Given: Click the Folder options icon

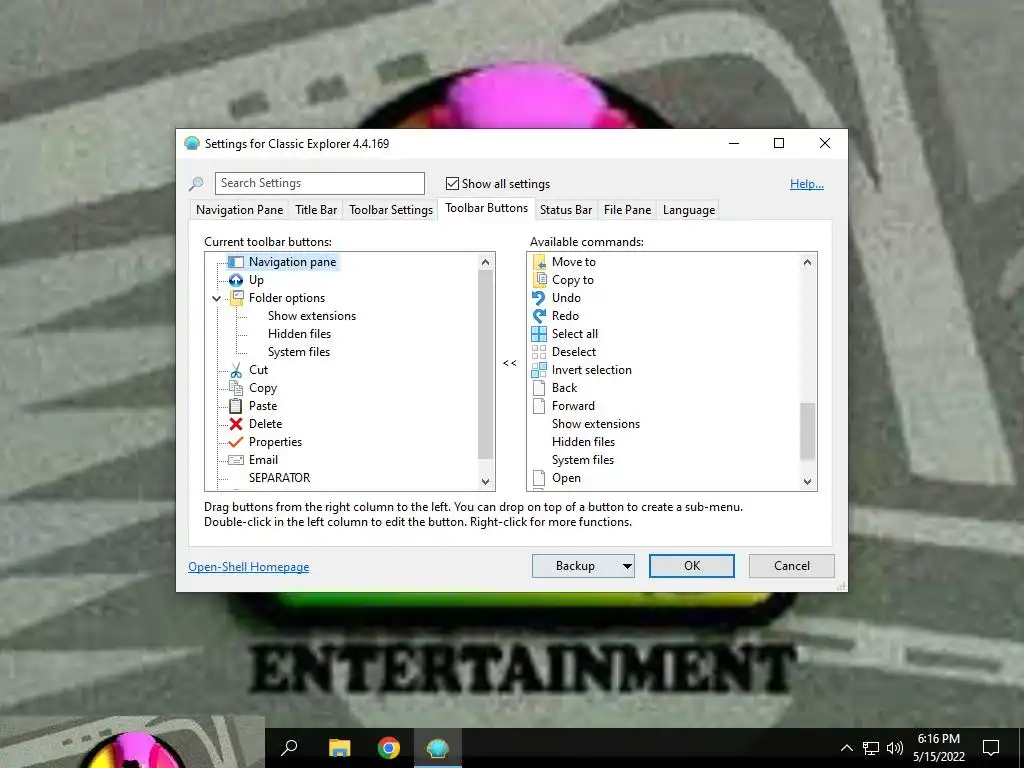Looking at the screenshot, I should pyautogui.click(x=236, y=298).
